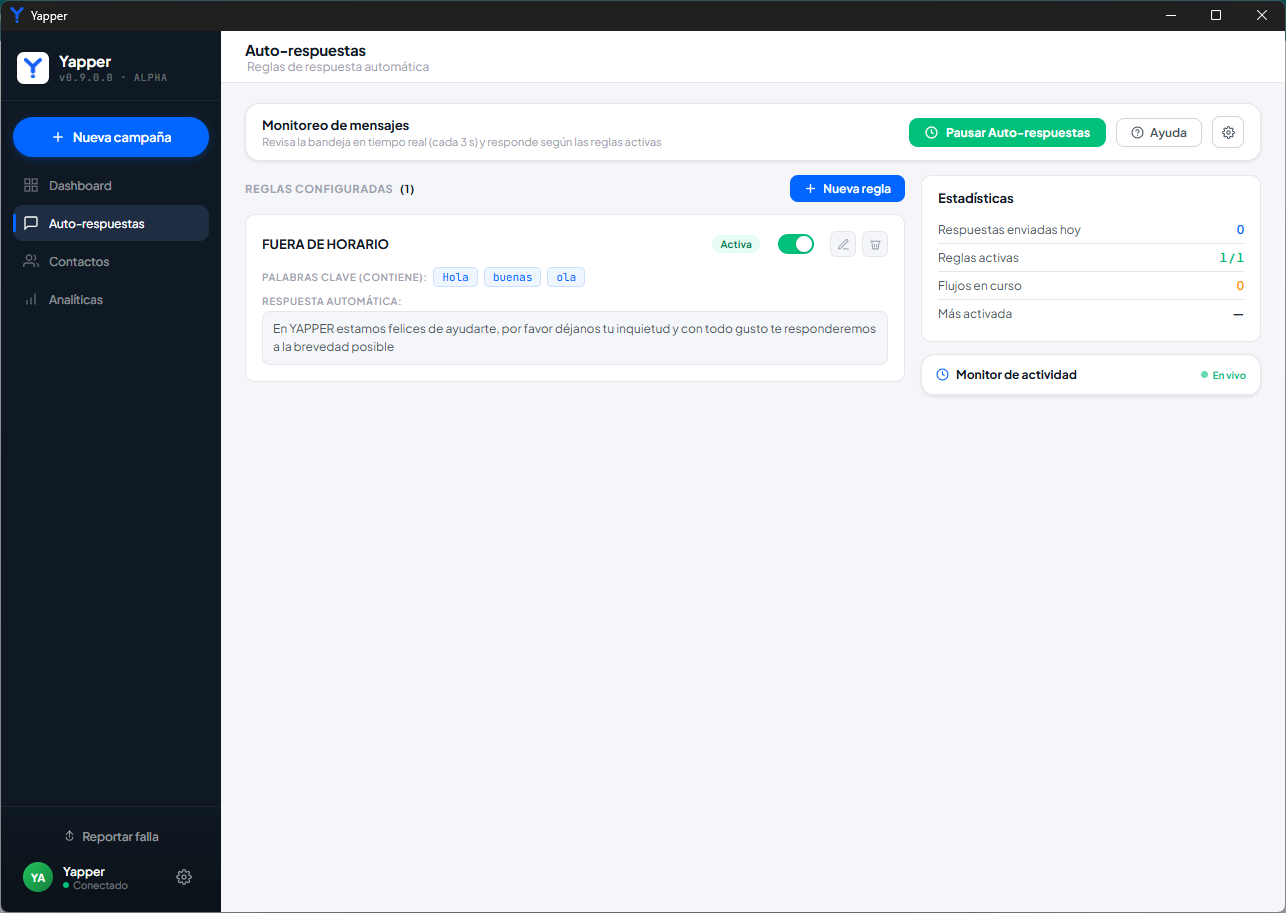Screen dimensions: 1286x913
Task: Open the Ayuda help button
Action: click(x=1159, y=132)
